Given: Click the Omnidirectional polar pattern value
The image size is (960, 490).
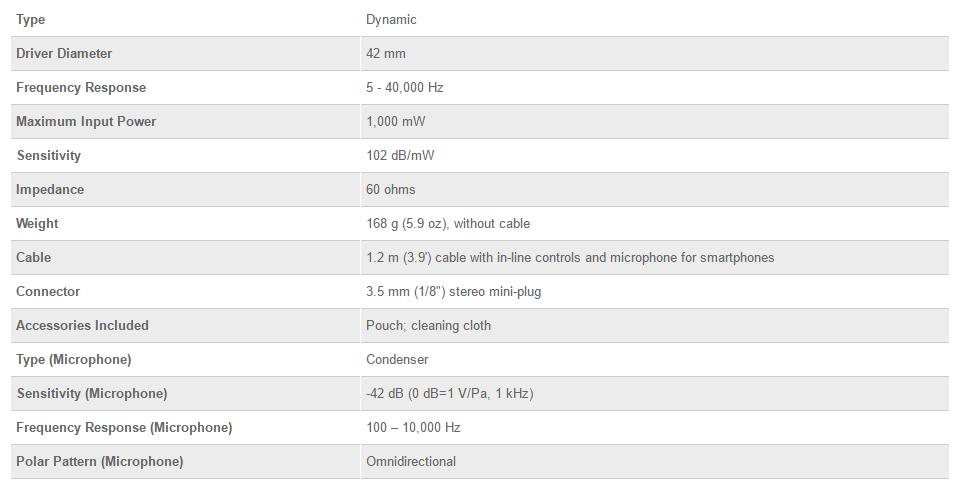Looking at the screenshot, I should click(411, 462).
